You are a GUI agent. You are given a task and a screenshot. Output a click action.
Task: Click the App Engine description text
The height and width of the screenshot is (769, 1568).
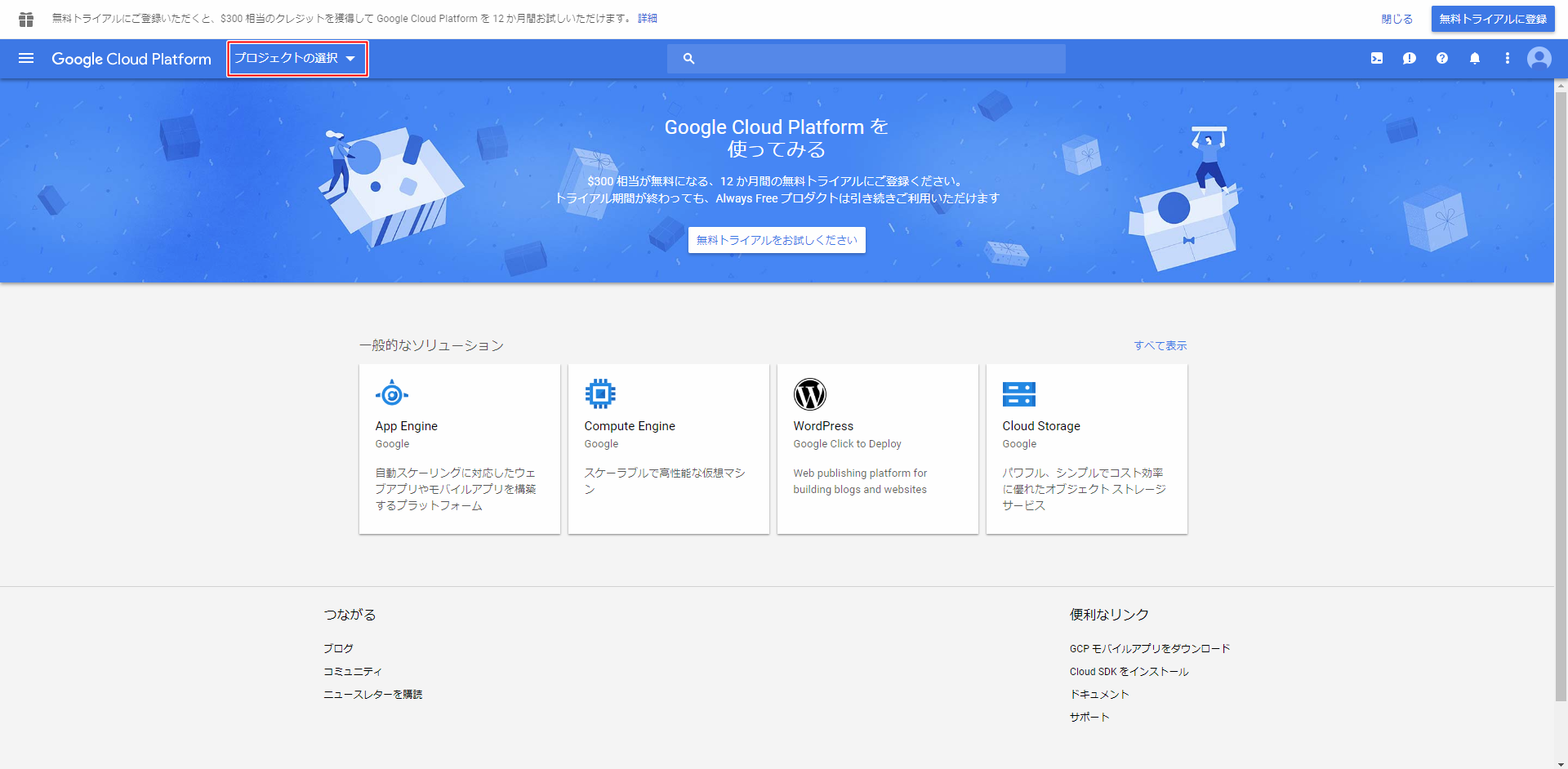pos(456,489)
